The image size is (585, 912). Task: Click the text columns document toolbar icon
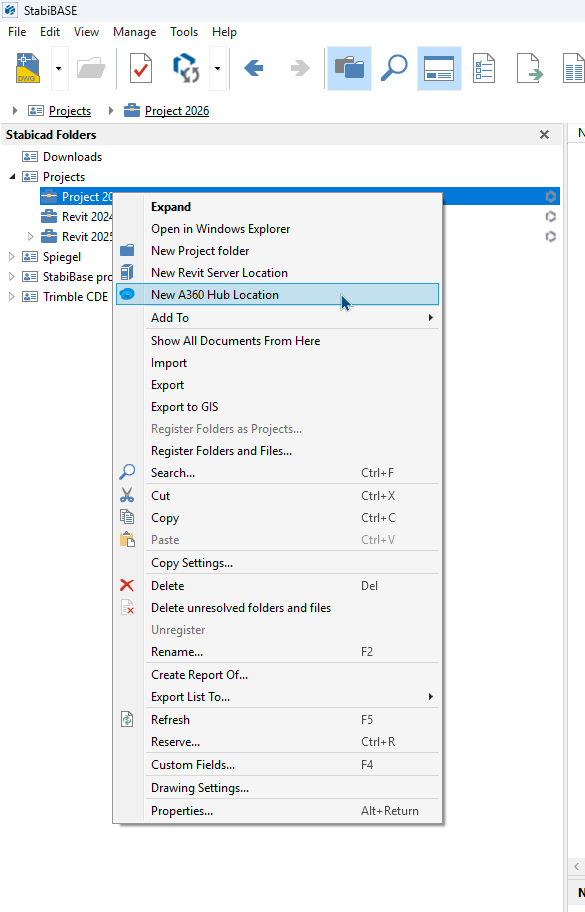[x=574, y=69]
